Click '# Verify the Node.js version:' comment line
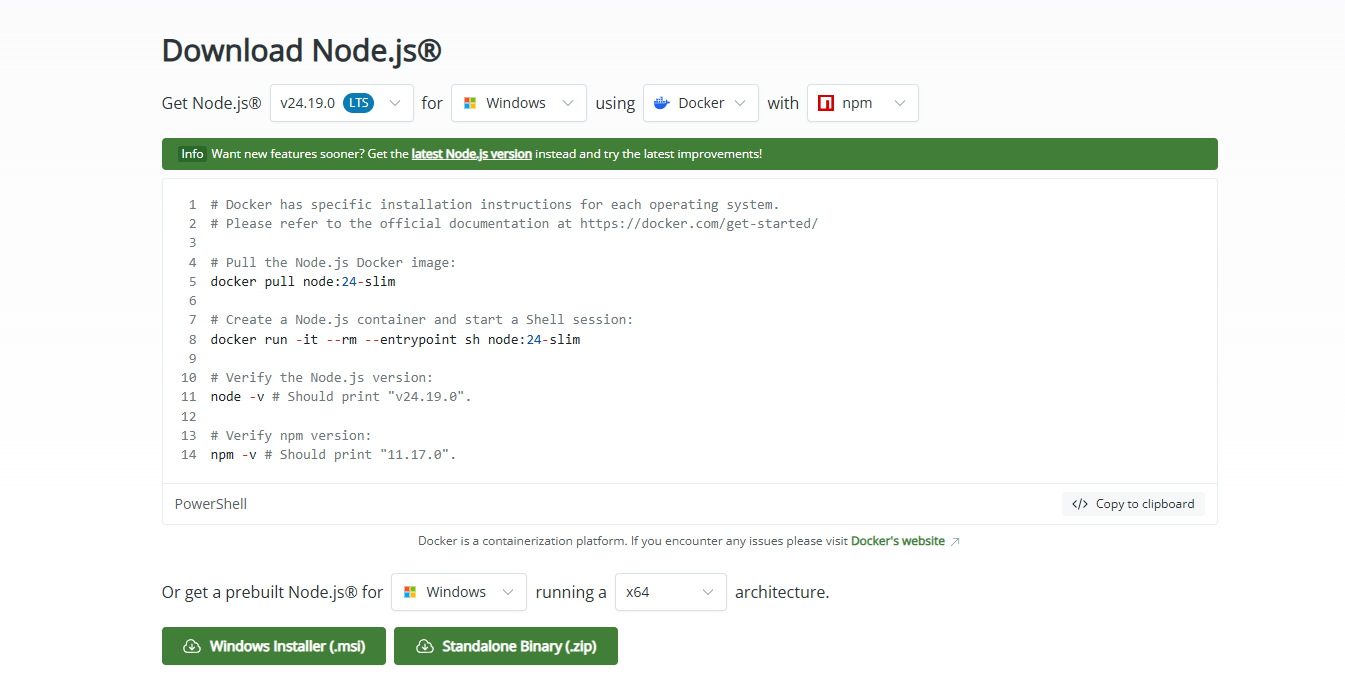Image resolution: width=1345 pixels, height=681 pixels. pyautogui.click(x=322, y=377)
